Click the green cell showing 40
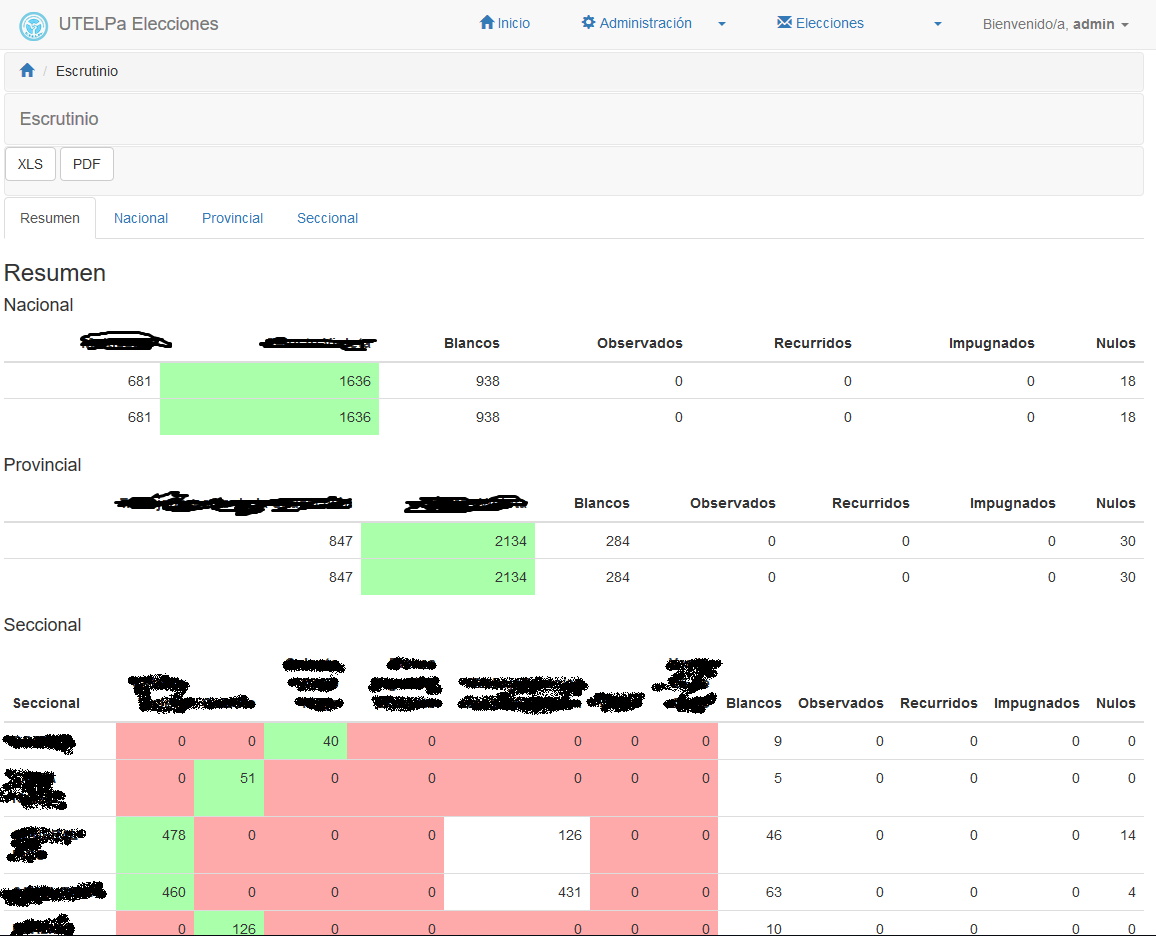This screenshot has height=936, width=1156. [305, 741]
